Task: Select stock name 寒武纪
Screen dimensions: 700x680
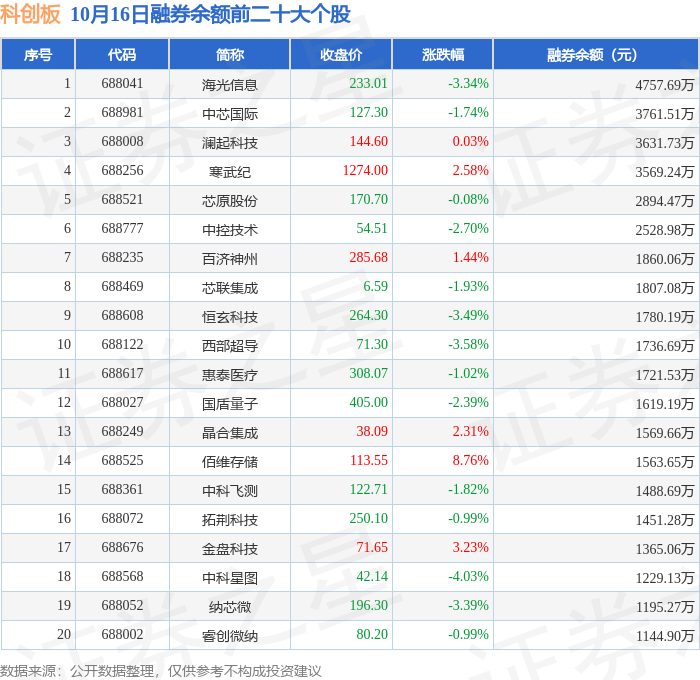Action: point(229,171)
